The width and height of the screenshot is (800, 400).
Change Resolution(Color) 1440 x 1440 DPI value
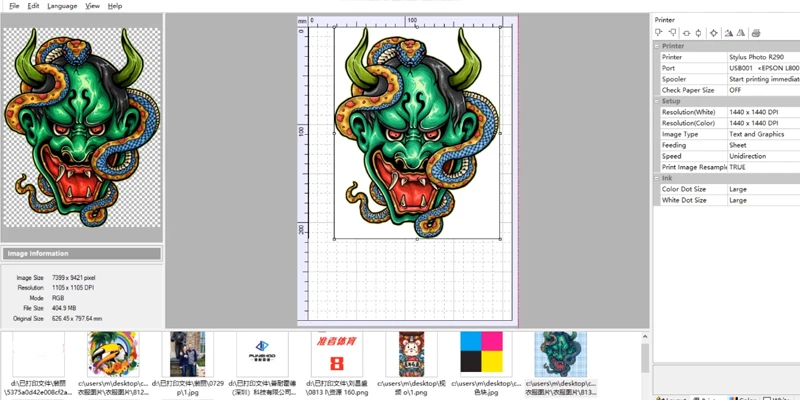click(764, 123)
